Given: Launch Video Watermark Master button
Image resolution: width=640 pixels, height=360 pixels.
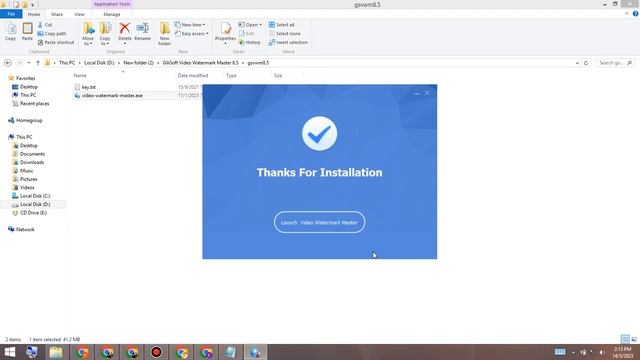Looking at the screenshot, I should point(319,222).
